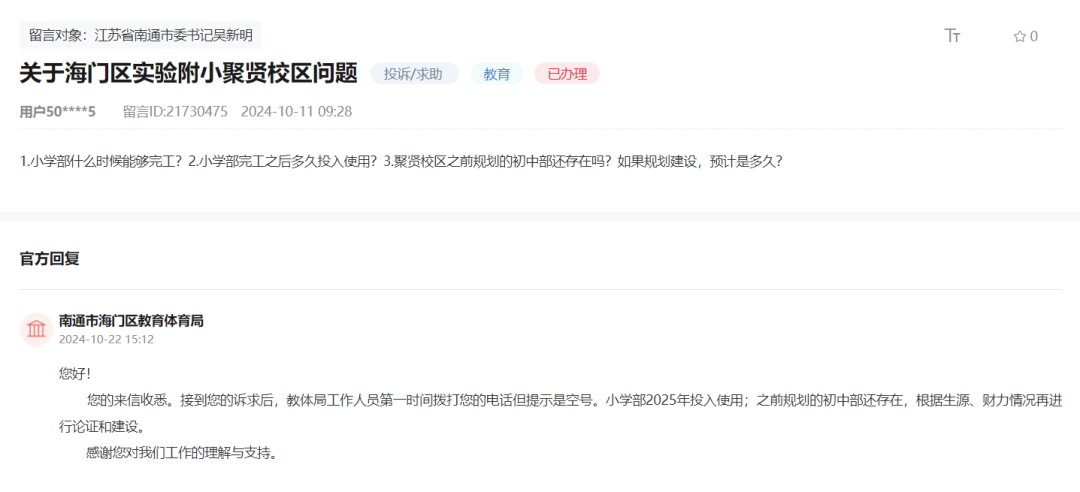Click the reply date 2024-10-22 15:12
Screen dimensions: 1080x492
click(x=106, y=340)
